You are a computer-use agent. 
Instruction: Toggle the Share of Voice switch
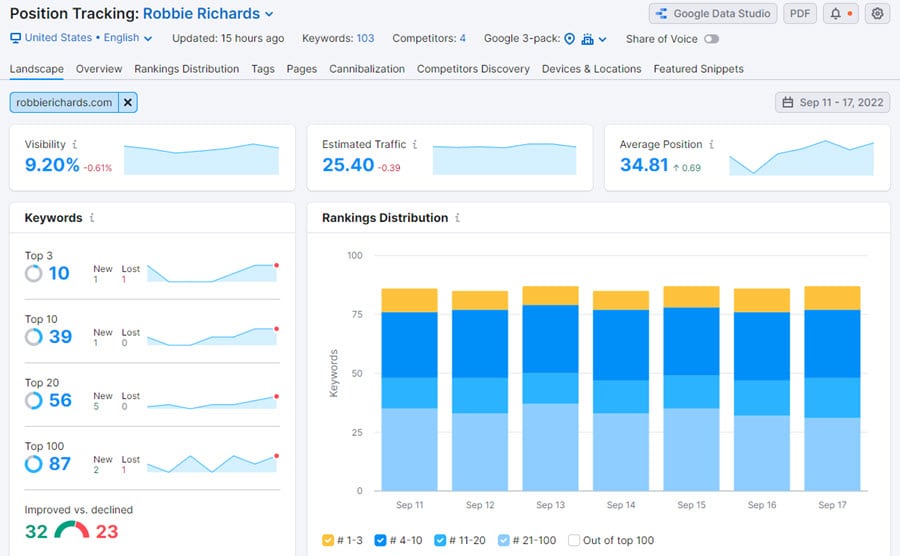click(x=711, y=39)
